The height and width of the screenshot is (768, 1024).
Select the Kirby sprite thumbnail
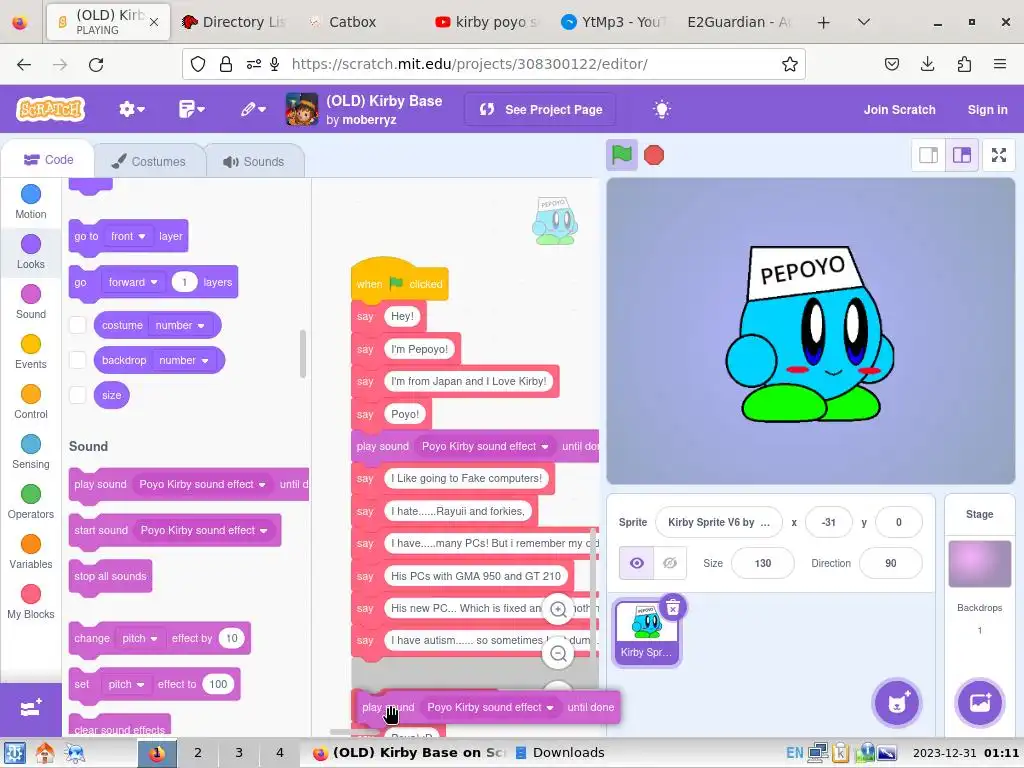[646, 633]
